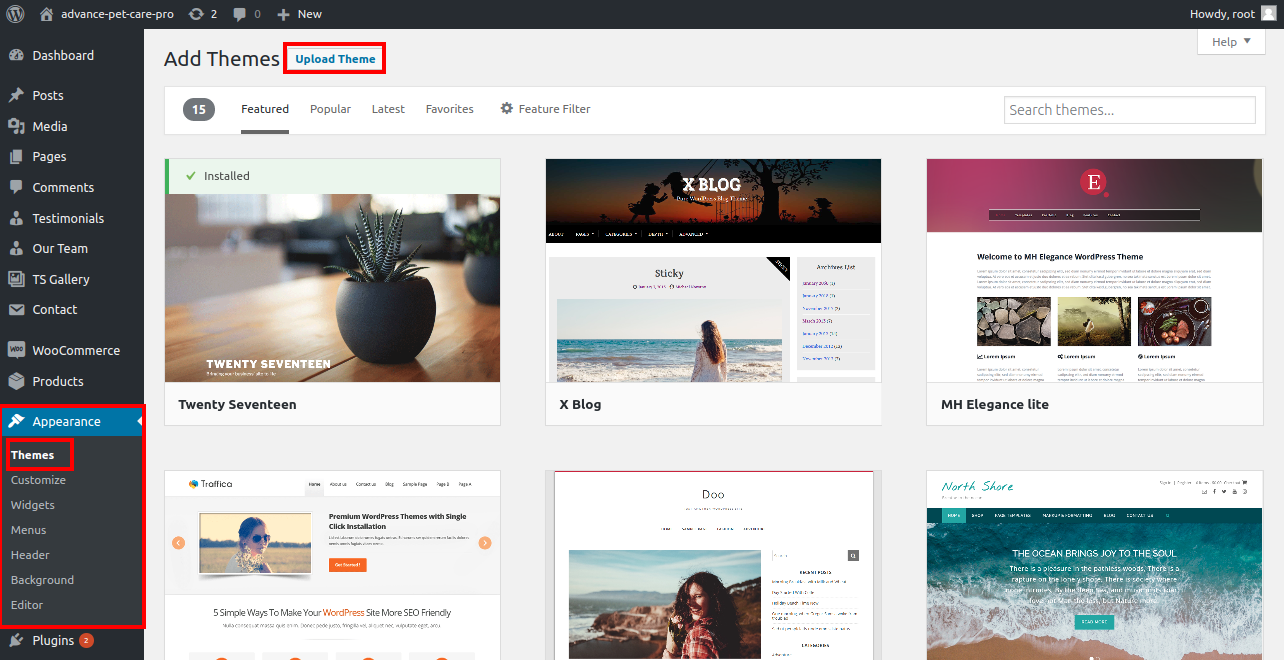Open Widgets in Appearance submenu
The width and height of the screenshot is (1284, 660).
[33, 505]
